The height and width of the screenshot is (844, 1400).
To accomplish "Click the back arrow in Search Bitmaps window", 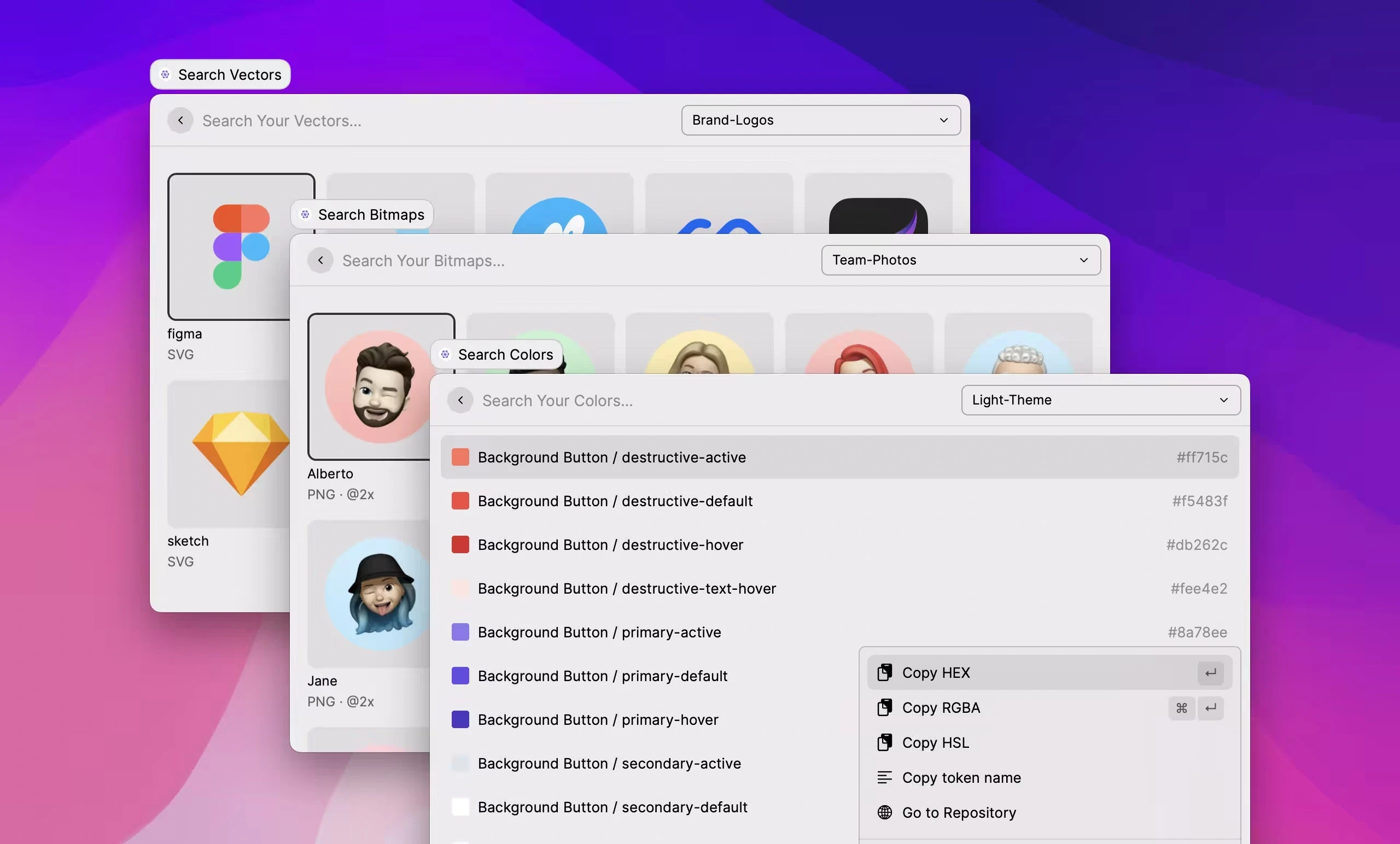I will (320, 260).
